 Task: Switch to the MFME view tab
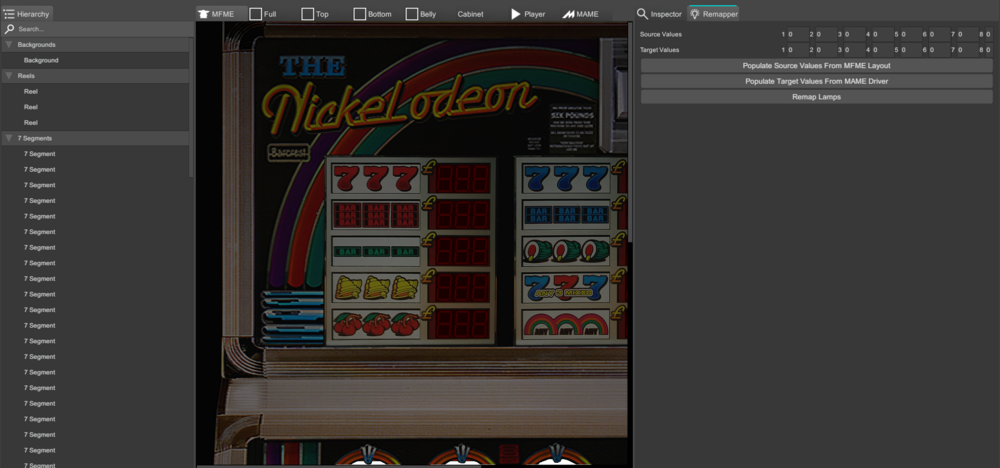pyautogui.click(x=221, y=13)
